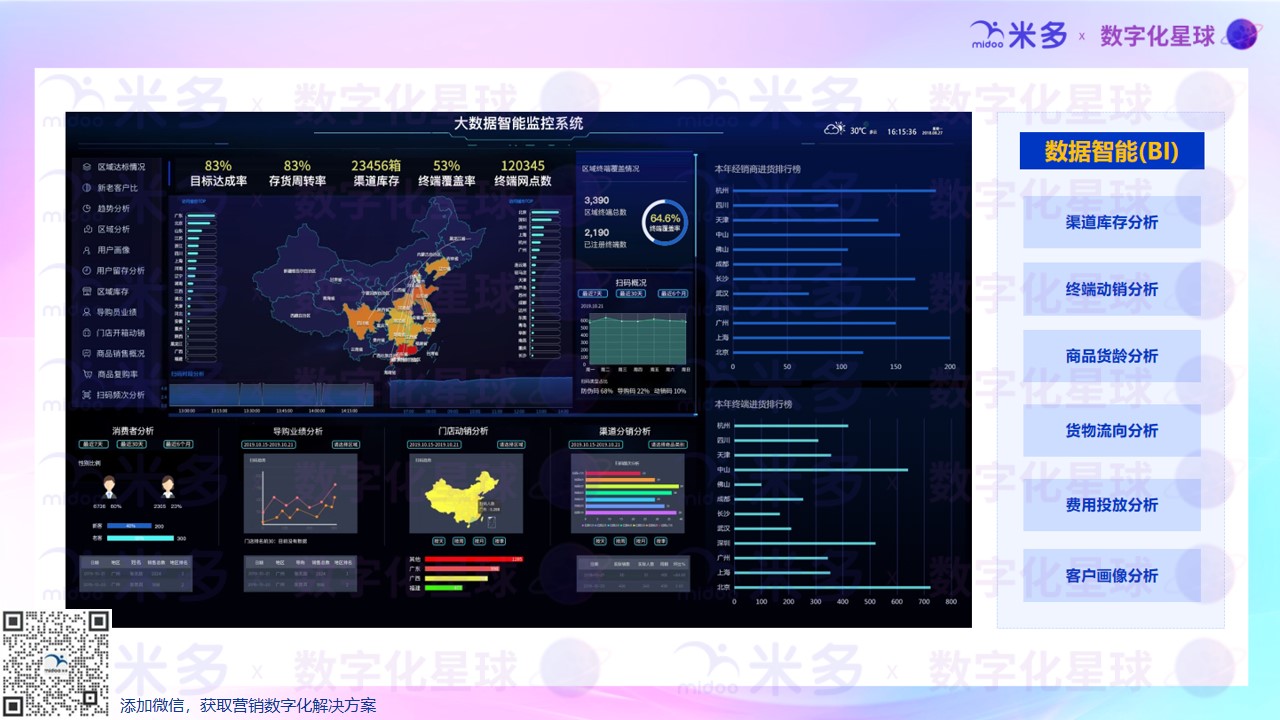Click the 用户留存分析 clock icon
The width and height of the screenshot is (1280, 720).
pyautogui.click(x=87, y=270)
